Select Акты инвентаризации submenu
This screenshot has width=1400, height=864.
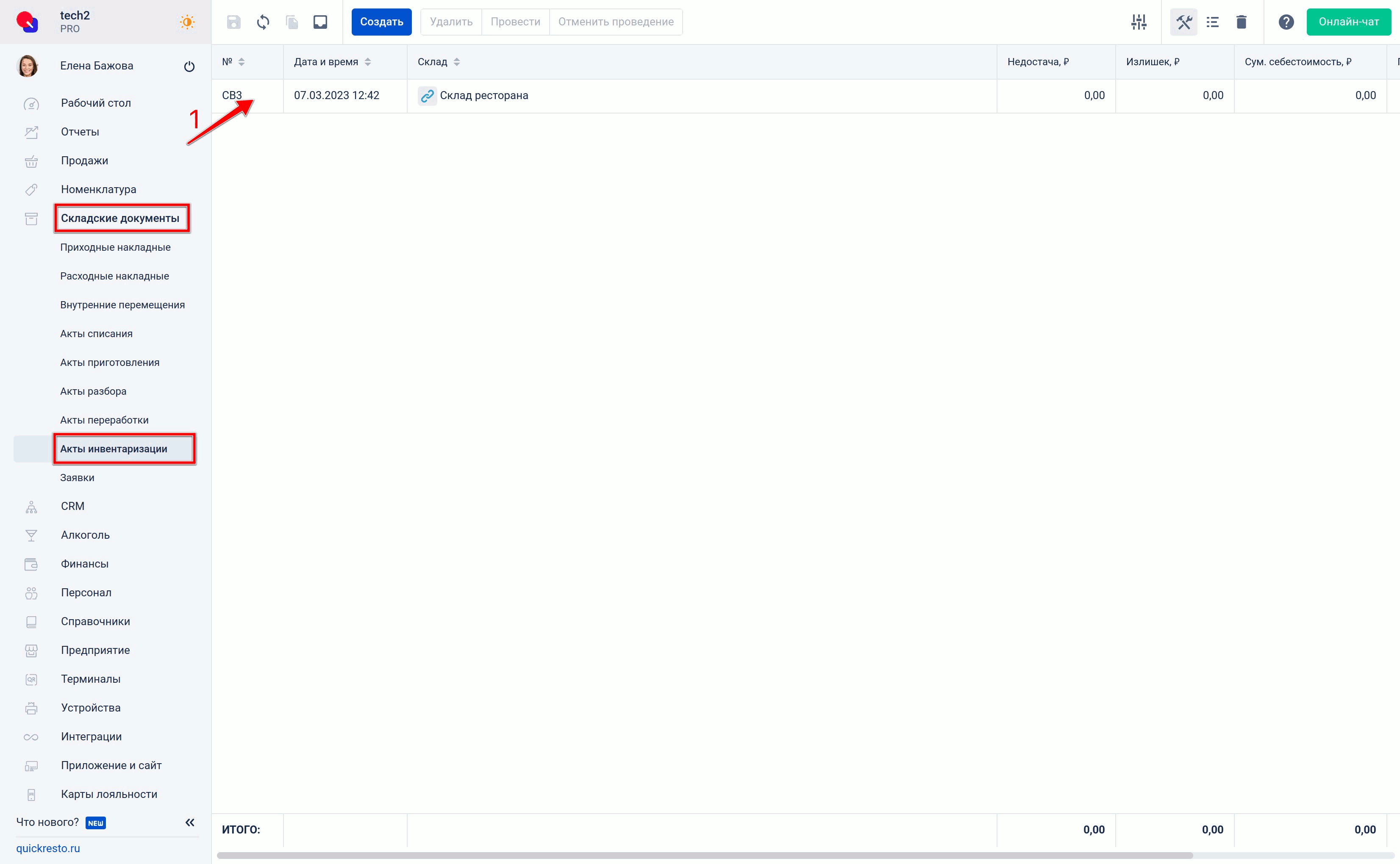(114, 449)
